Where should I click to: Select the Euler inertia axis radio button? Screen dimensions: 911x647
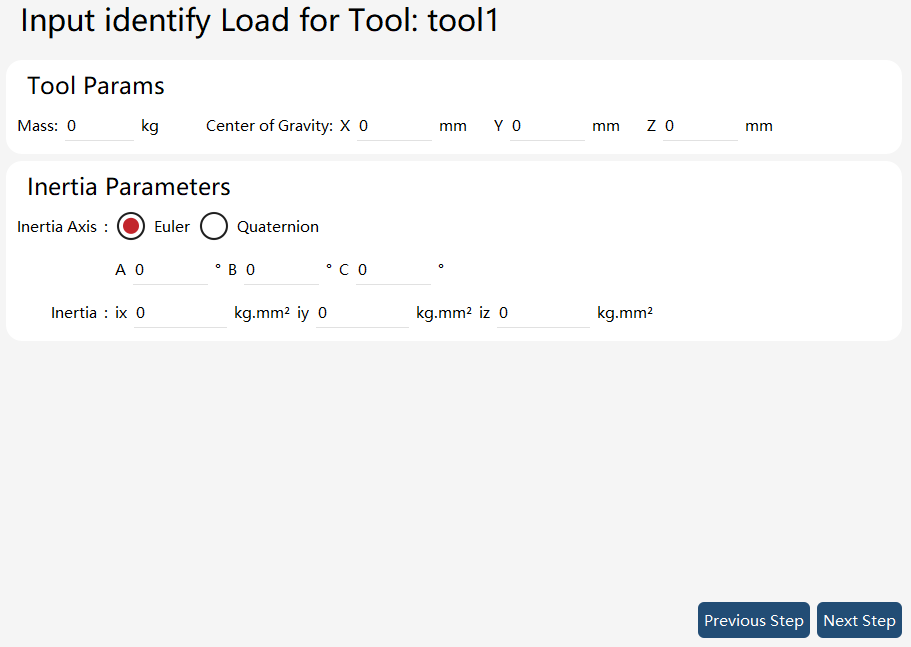tap(131, 226)
